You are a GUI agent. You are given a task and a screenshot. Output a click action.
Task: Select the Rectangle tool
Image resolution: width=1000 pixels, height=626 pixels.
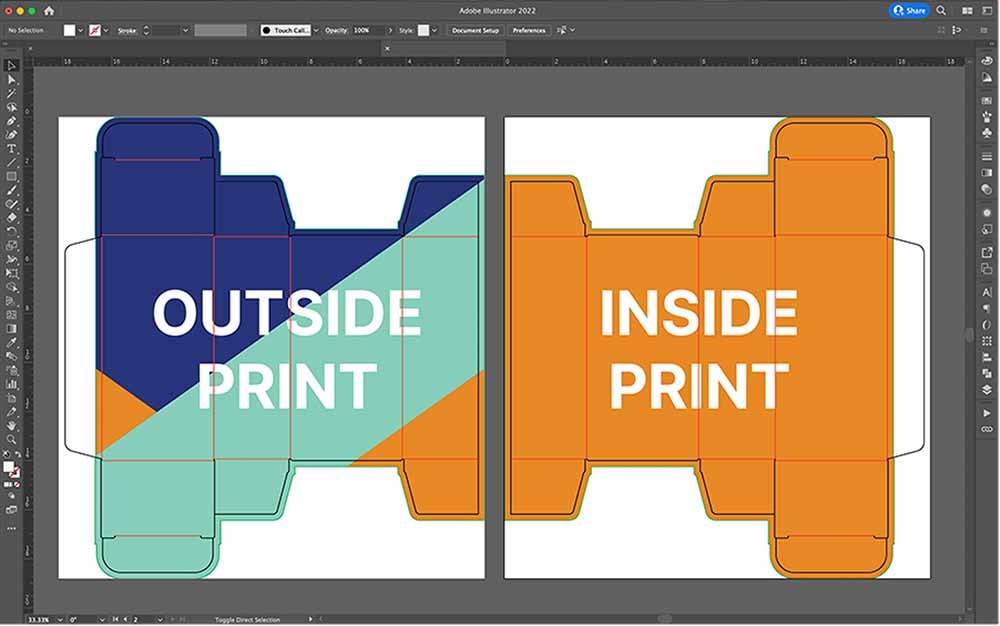pos(11,177)
